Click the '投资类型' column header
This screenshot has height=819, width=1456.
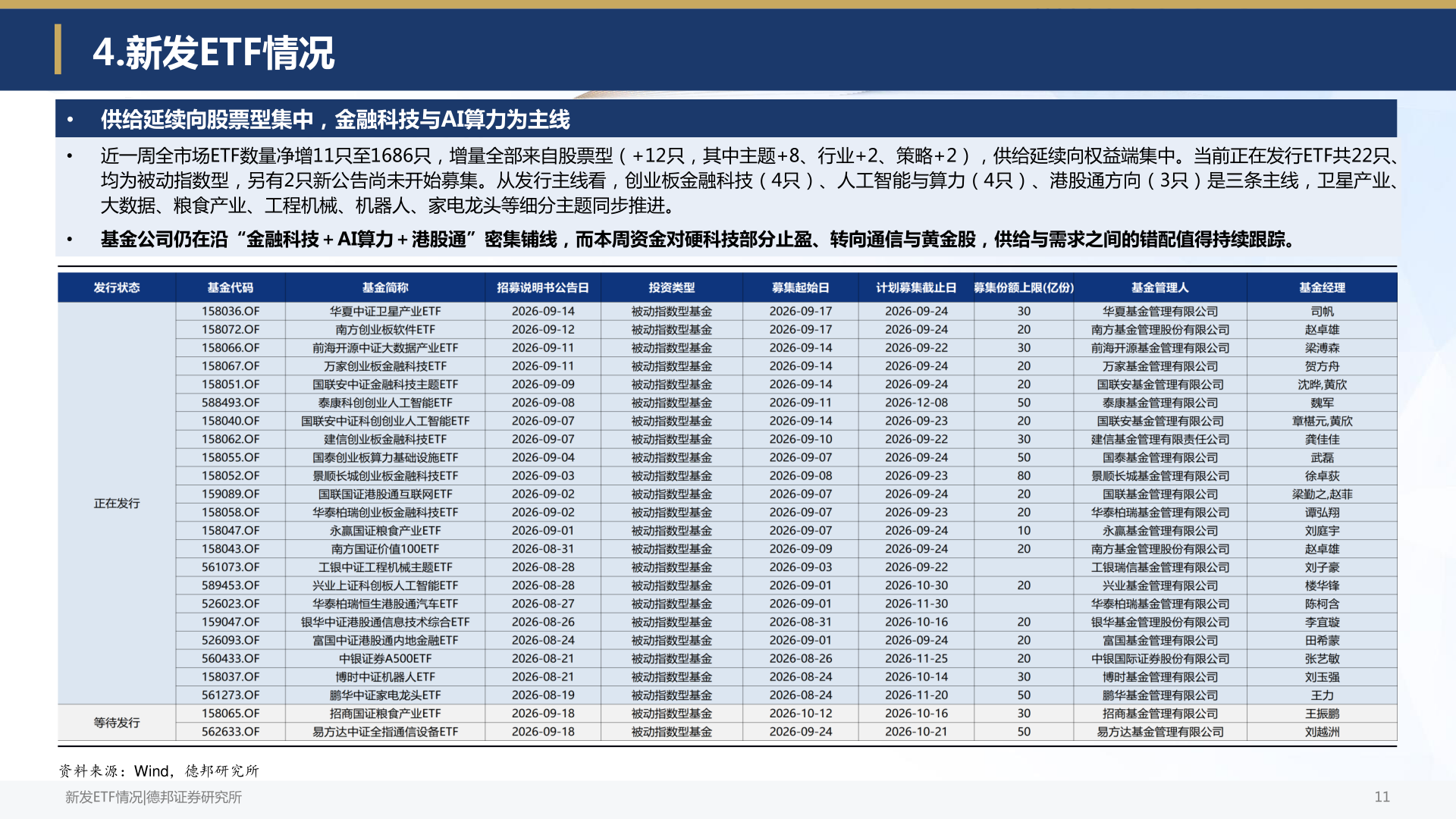click(x=672, y=287)
